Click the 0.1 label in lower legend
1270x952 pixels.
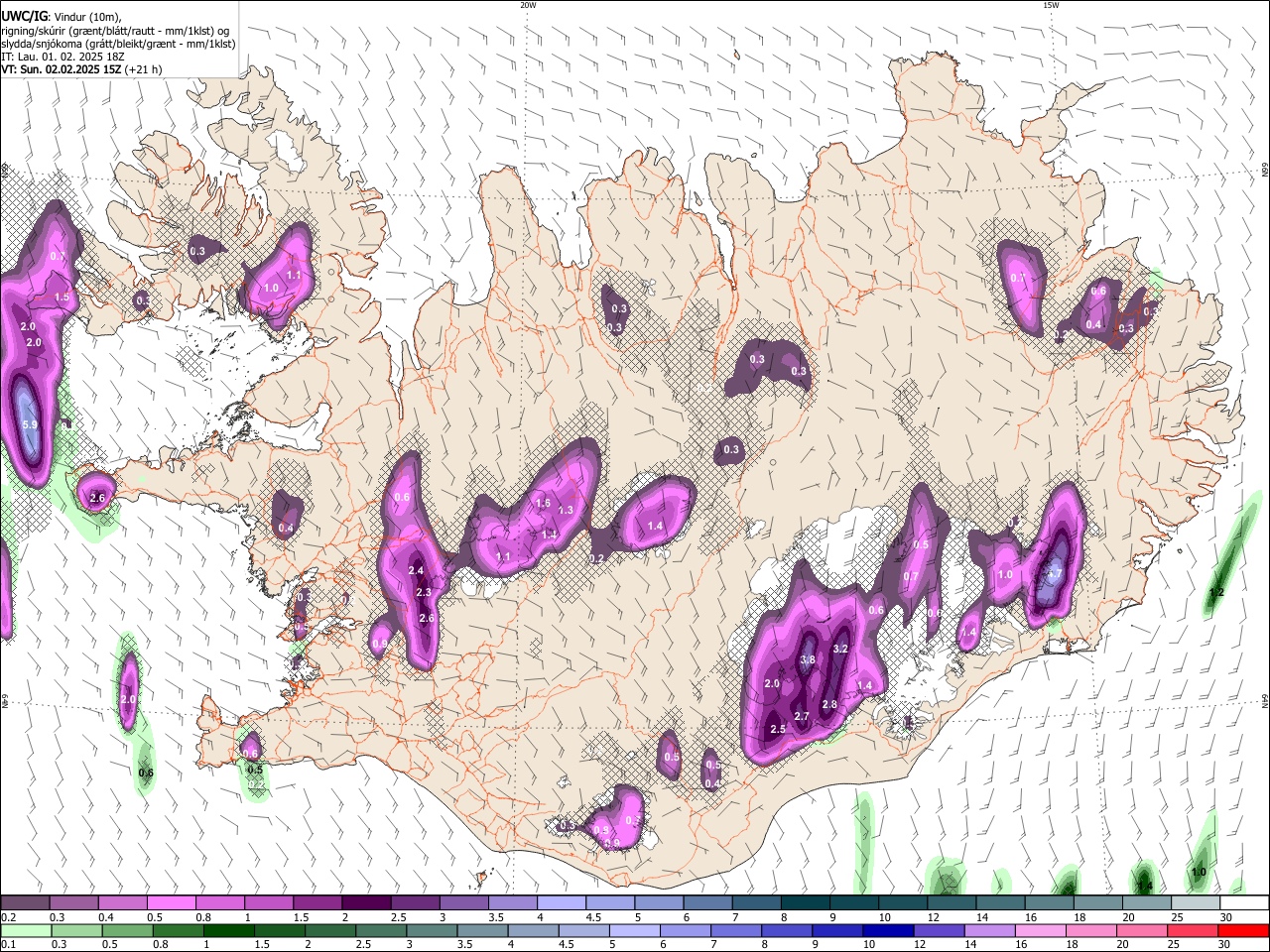(8, 944)
